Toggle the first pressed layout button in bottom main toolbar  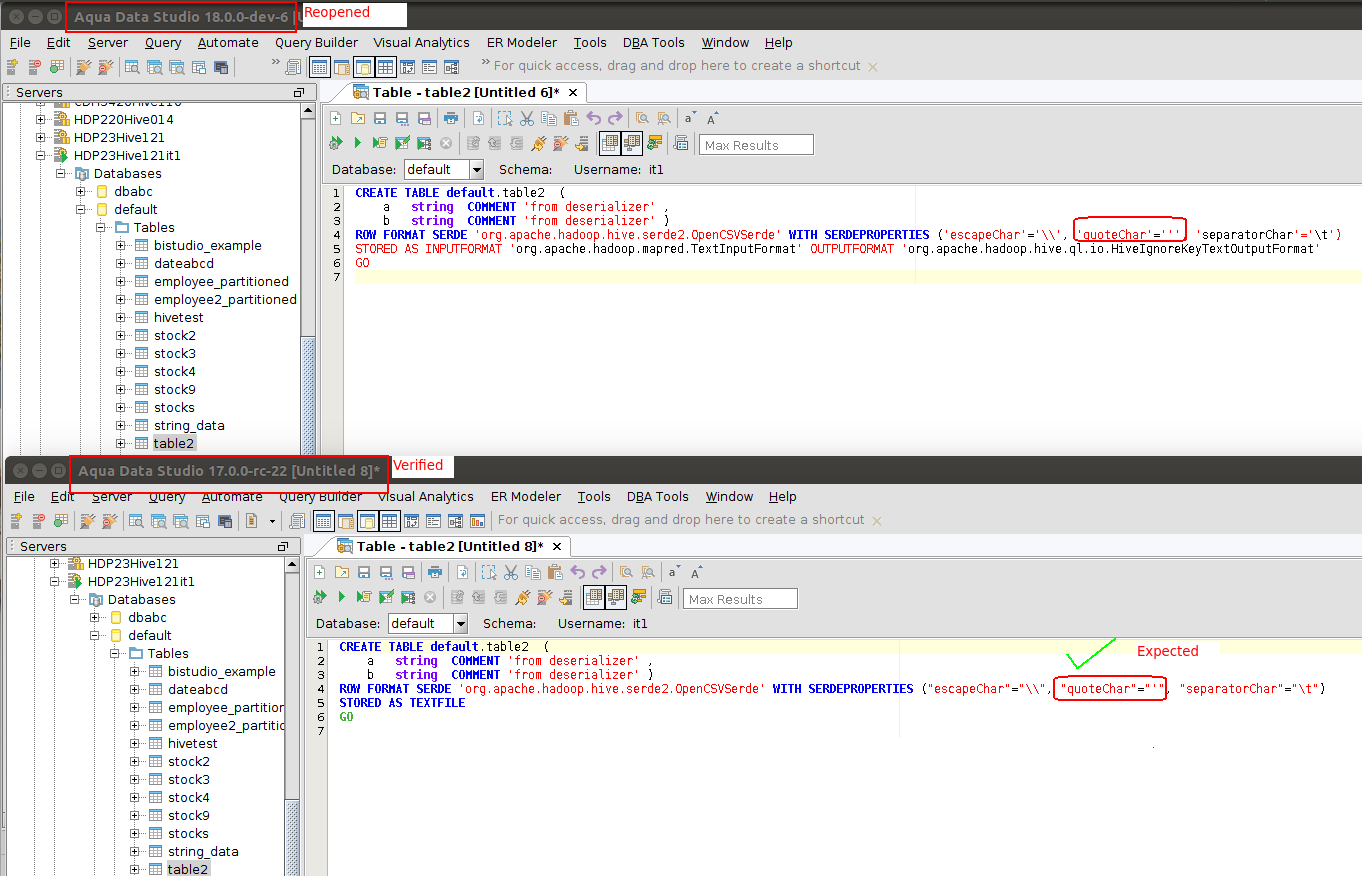(x=324, y=521)
